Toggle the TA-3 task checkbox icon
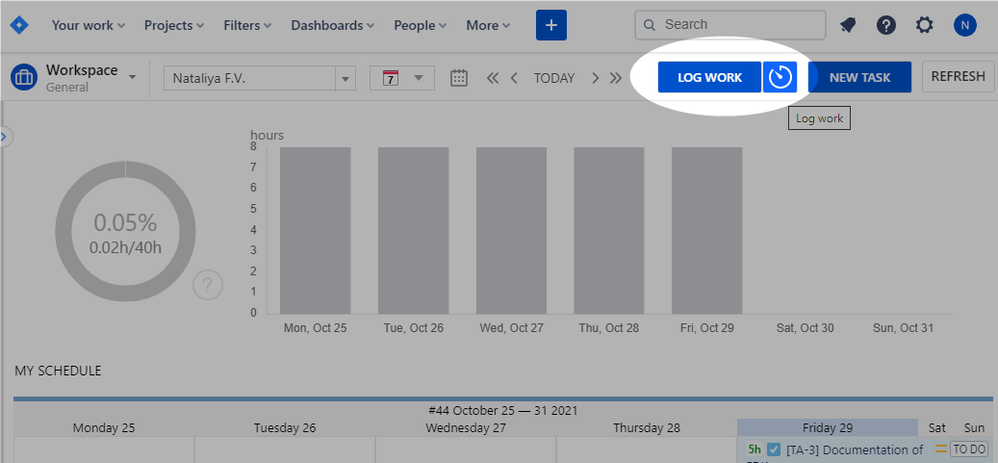The height and width of the screenshot is (463, 998). click(774, 450)
